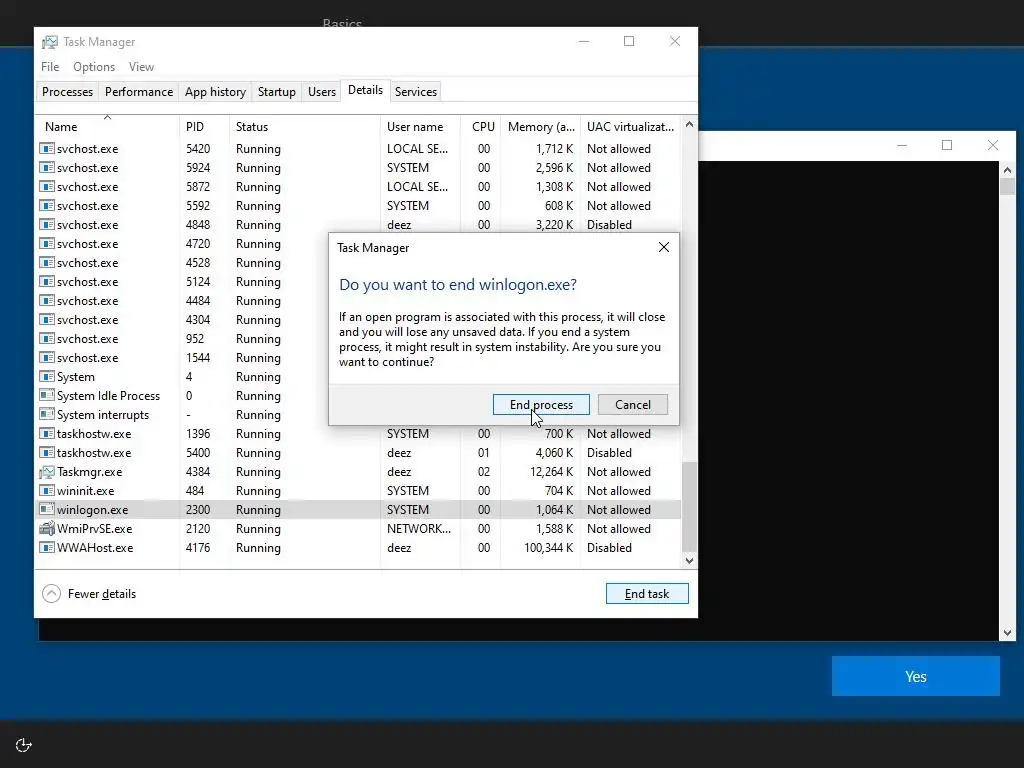Switch to the Performance tab
The width and height of the screenshot is (1024, 768).
click(x=138, y=91)
